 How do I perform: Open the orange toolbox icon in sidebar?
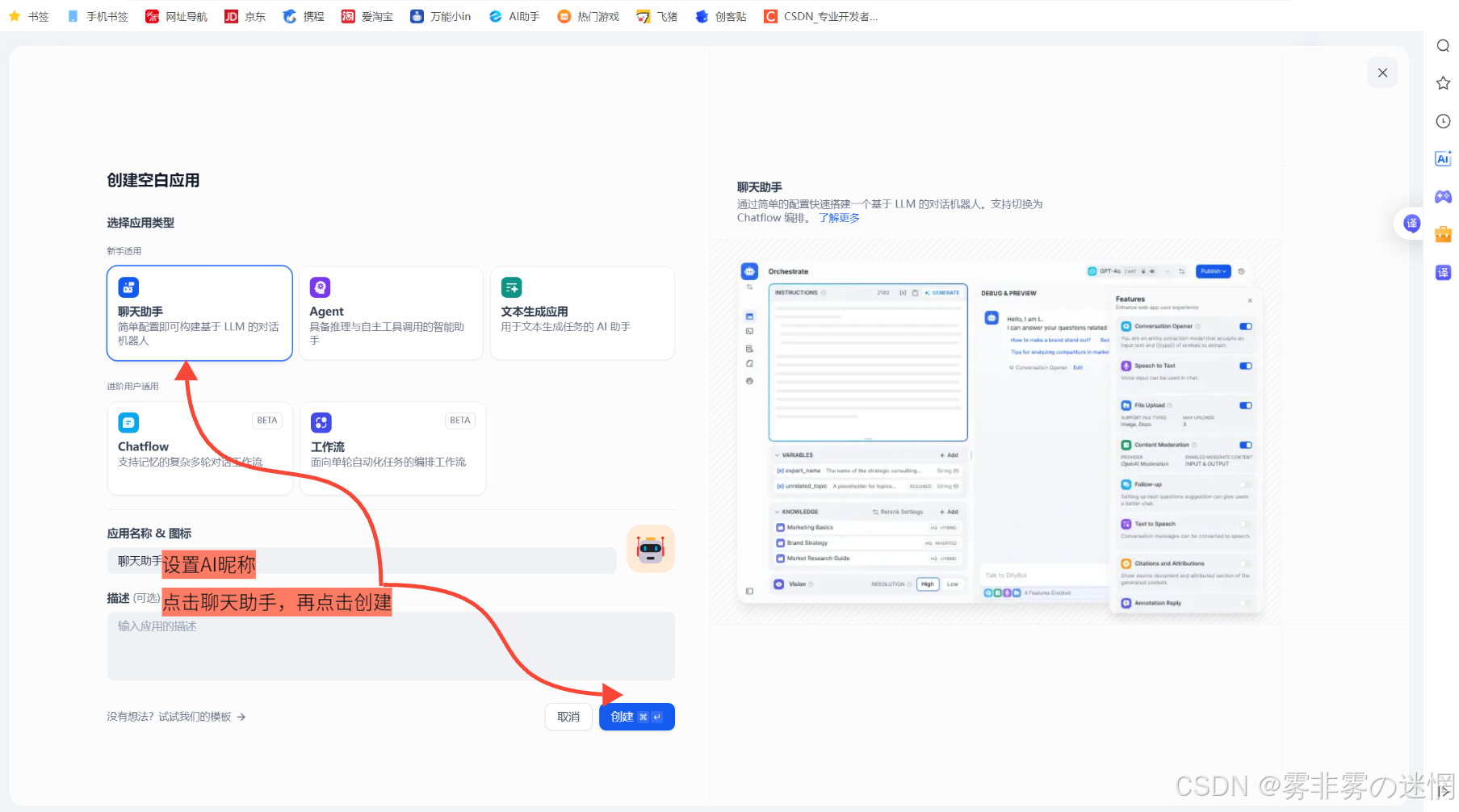point(1443,235)
